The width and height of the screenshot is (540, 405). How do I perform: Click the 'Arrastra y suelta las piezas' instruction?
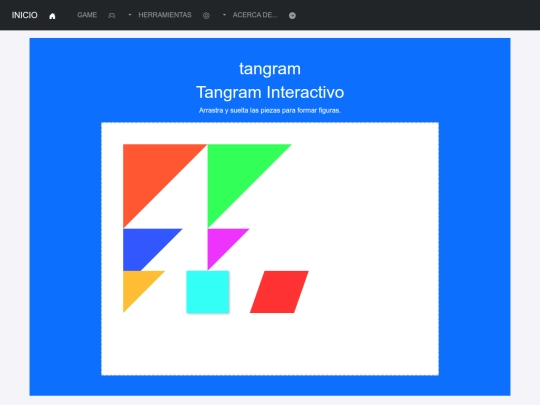pyautogui.click(x=270, y=111)
